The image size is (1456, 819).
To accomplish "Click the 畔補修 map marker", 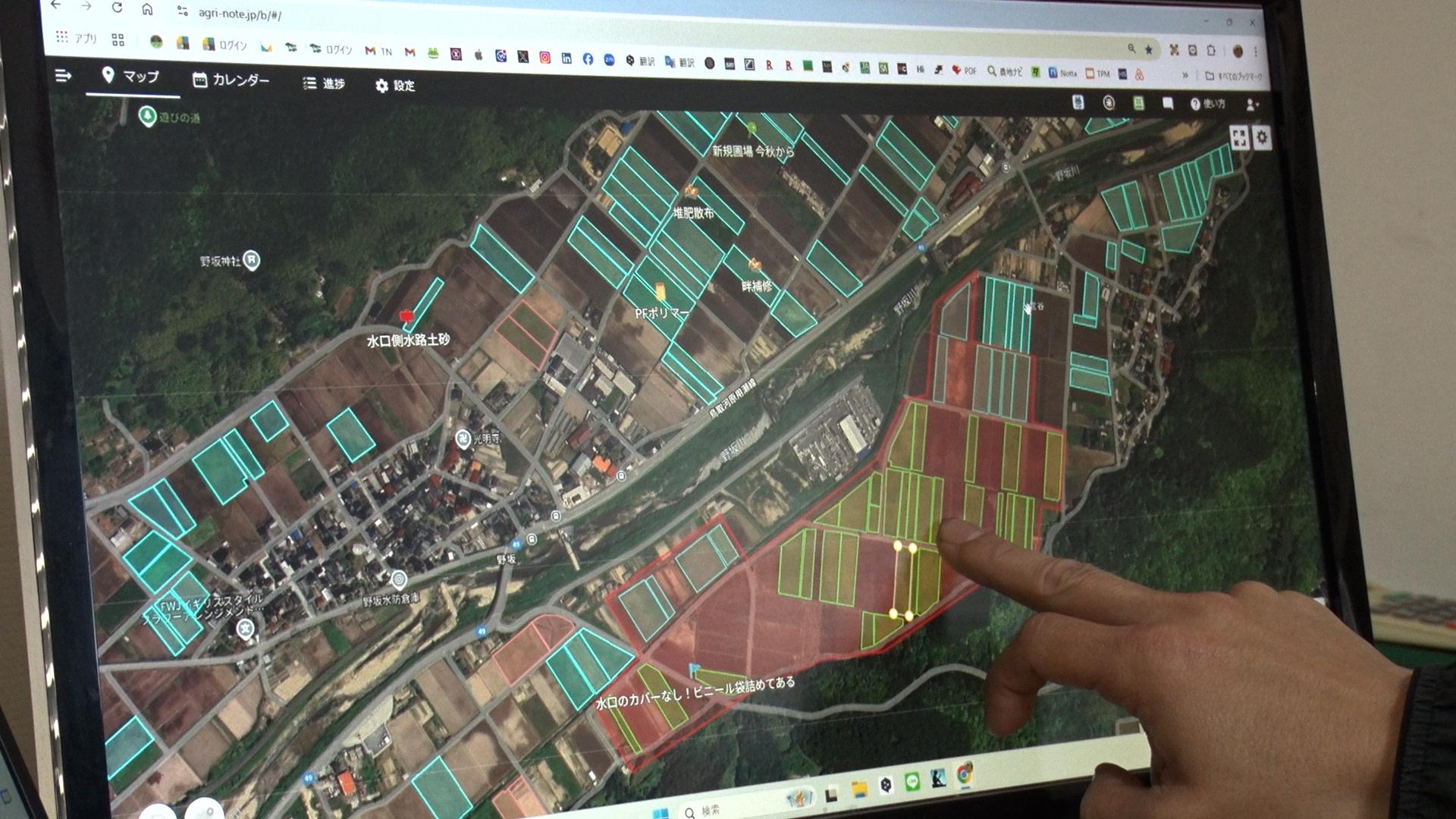I will tap(755, 265).
